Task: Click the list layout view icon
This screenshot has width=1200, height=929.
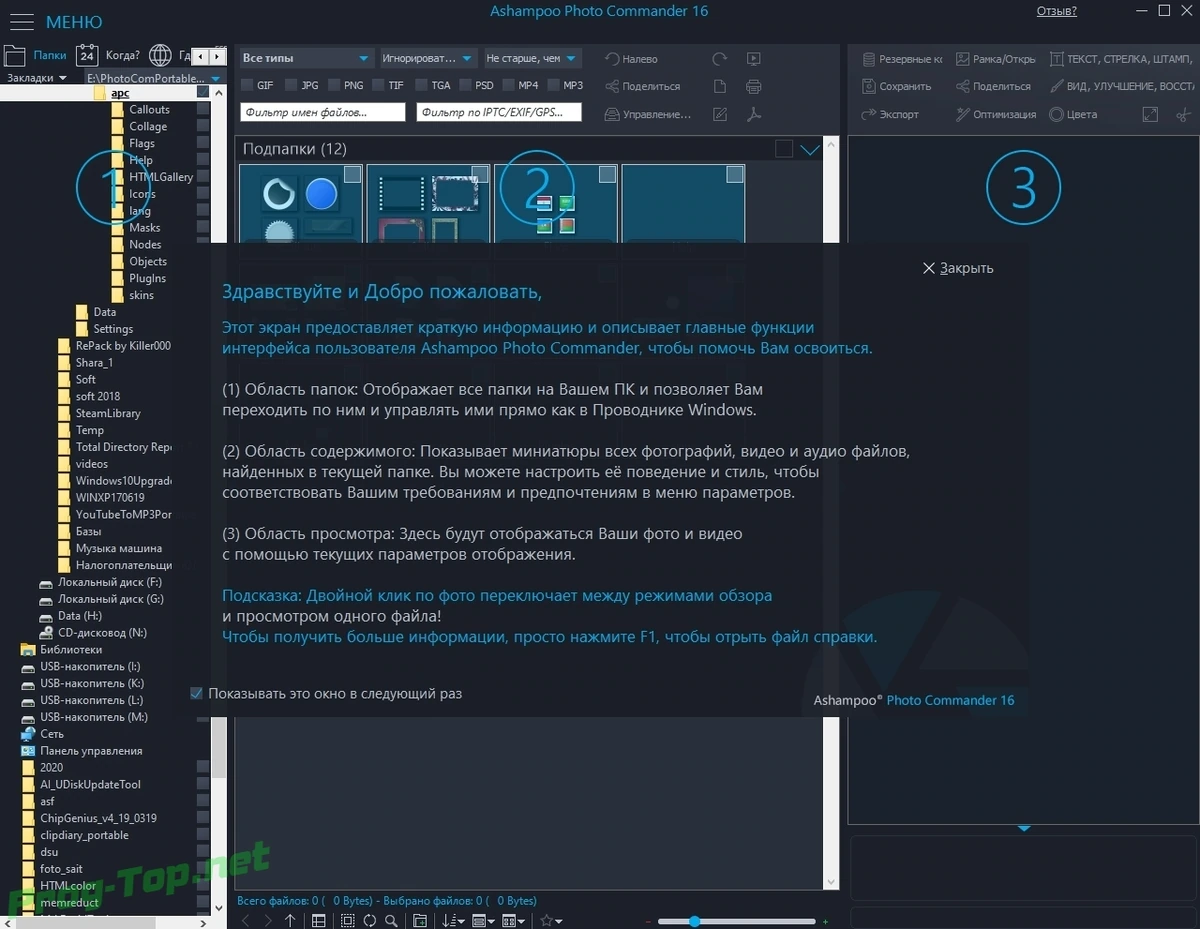Action: click(318, 920)
